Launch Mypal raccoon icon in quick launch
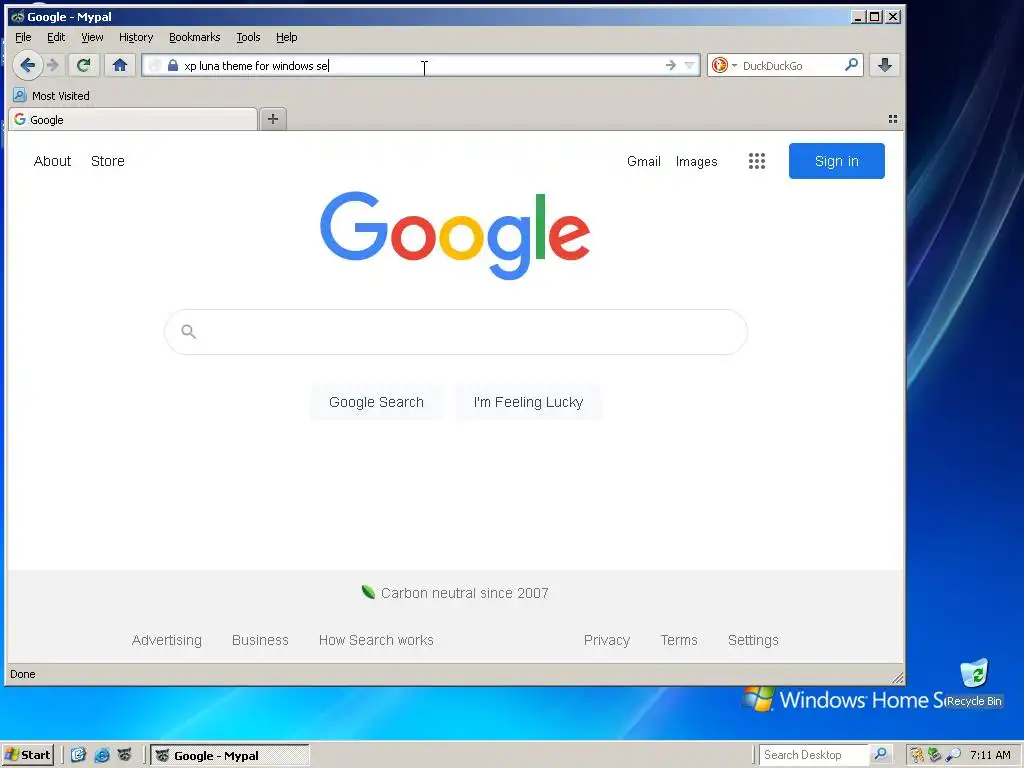The width and height of the screenshot is (1024, 768). tap(124, 755)
